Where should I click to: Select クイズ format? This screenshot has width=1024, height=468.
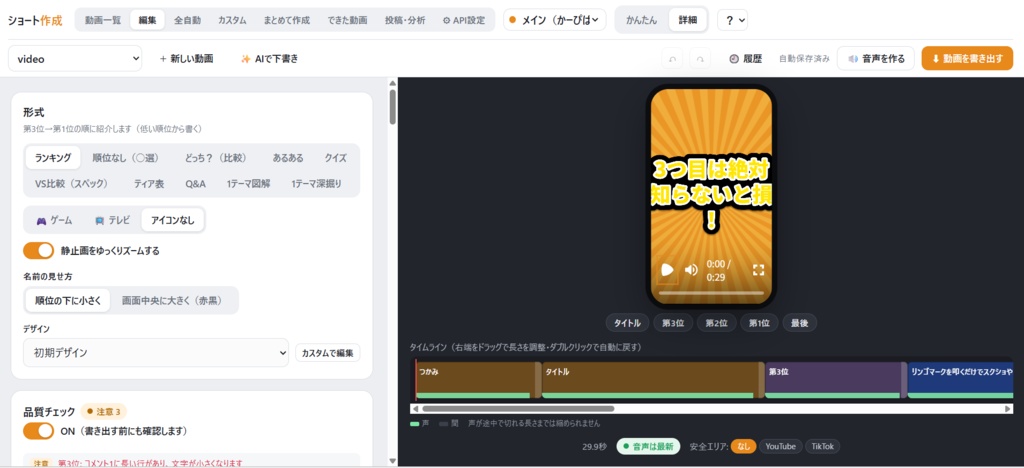point(336,158)
